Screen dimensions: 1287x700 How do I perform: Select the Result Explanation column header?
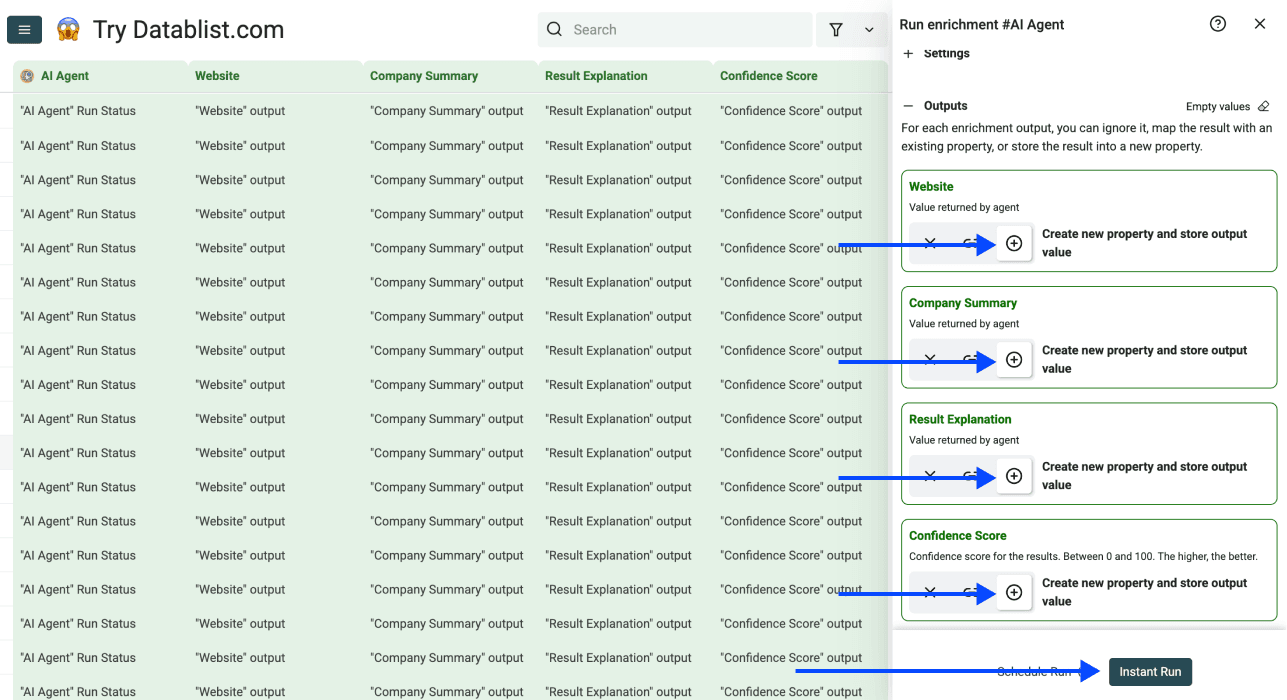pos(596,75)
